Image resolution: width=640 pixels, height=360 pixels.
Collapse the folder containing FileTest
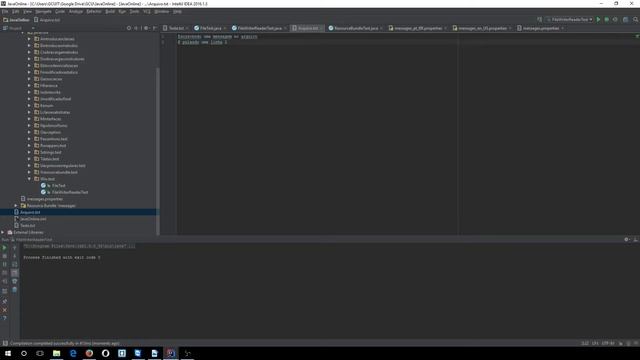29,179
